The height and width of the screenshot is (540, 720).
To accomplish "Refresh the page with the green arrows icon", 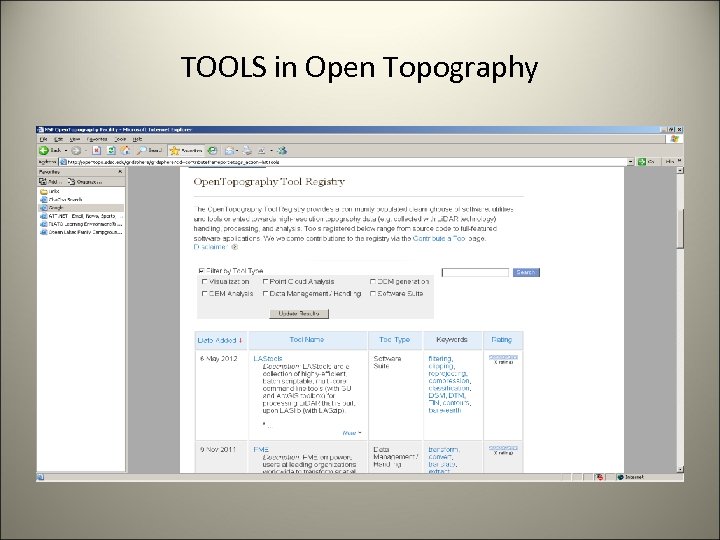I will (x=111, y=150).
